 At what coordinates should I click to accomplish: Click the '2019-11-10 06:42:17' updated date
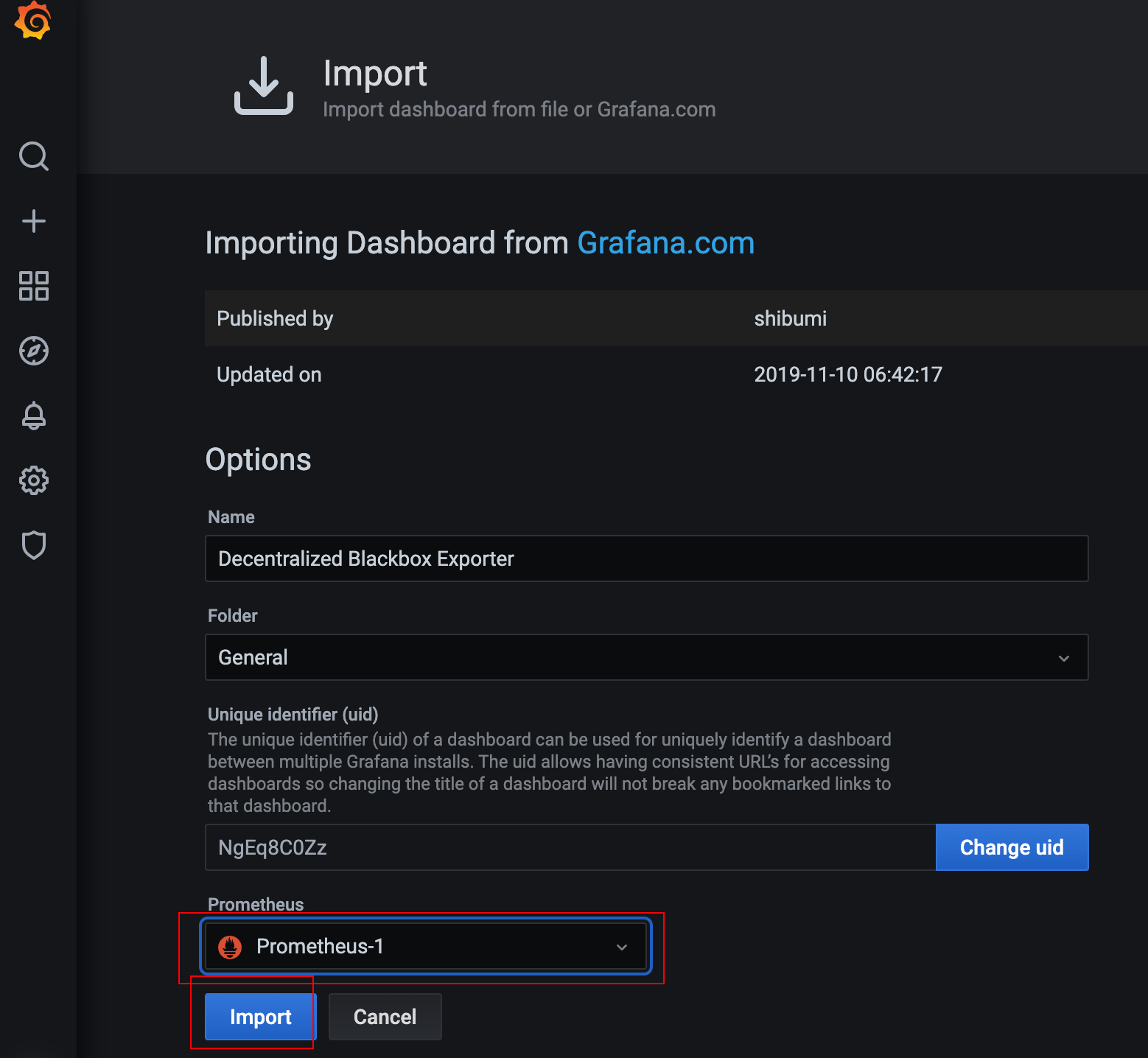(848, 374)
